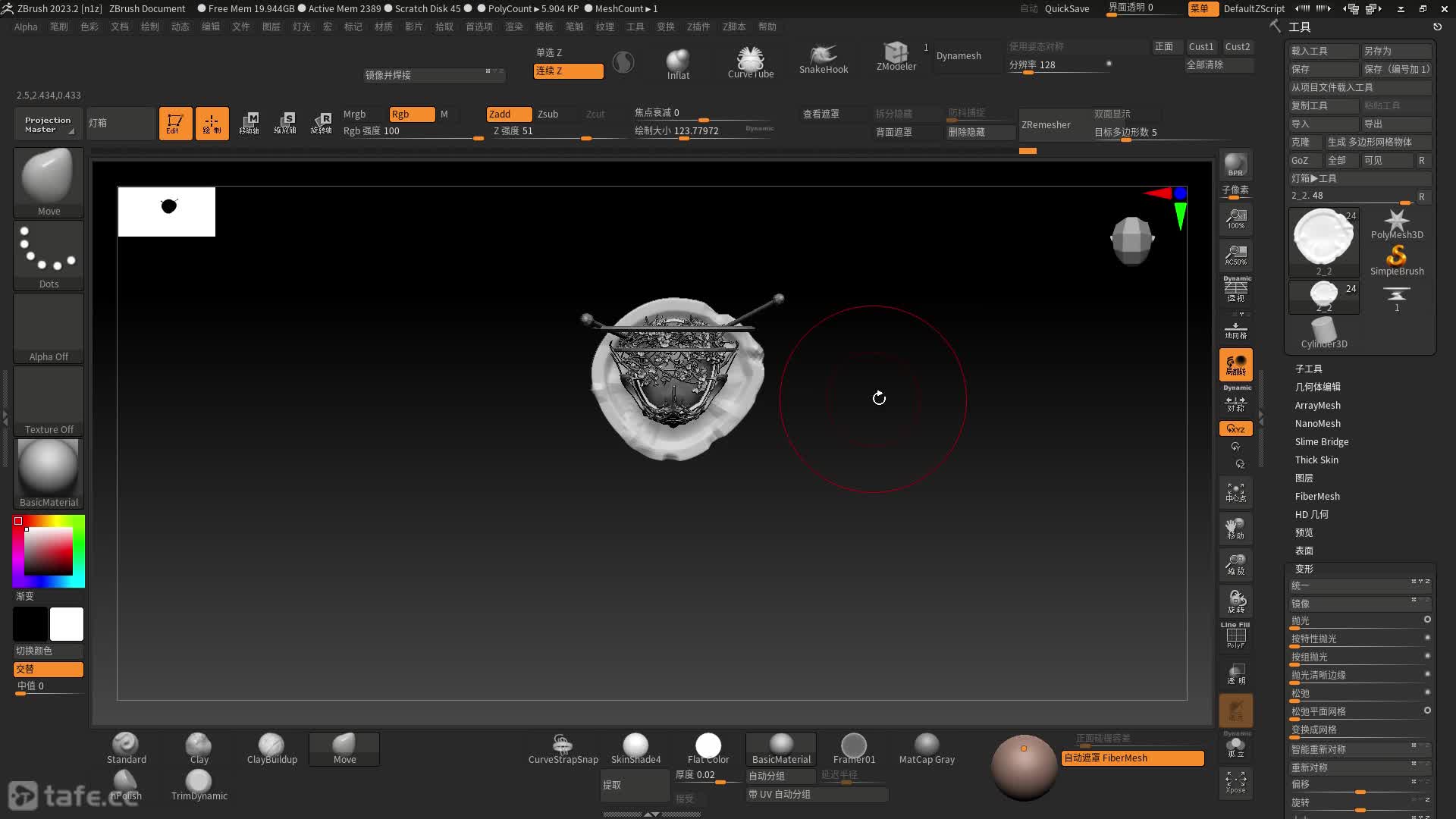1456x819 pixels.
Task: Choose the Clay brush
Action: [199, 748]
